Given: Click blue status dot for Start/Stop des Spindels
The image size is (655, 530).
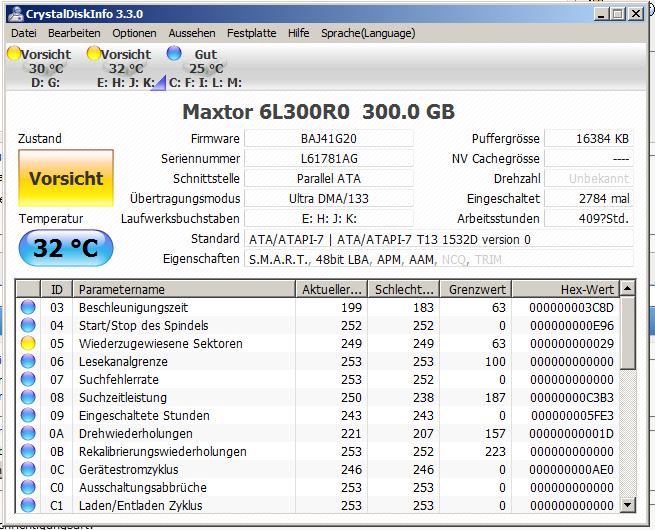Looking at the screenshot, I should click(x=28, y=325).
